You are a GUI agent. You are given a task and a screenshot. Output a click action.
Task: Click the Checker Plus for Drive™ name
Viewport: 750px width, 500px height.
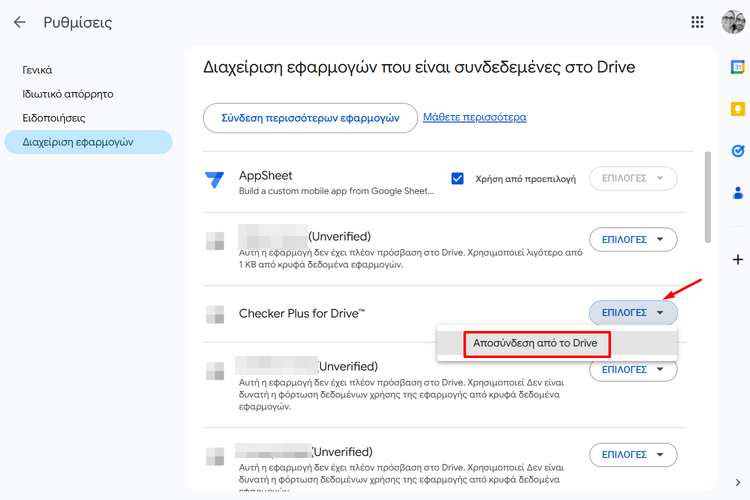tap(302, 313)
